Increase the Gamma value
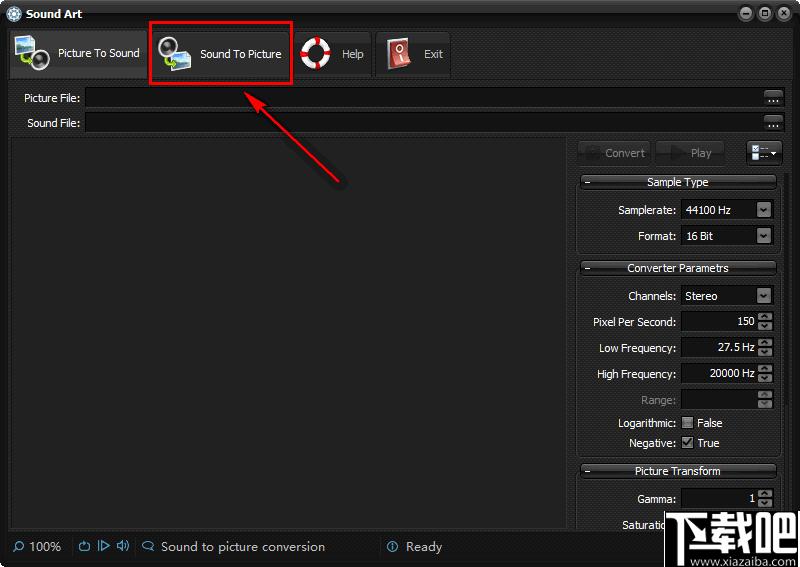Screen dimensions: 800x567 pos(765,494)
